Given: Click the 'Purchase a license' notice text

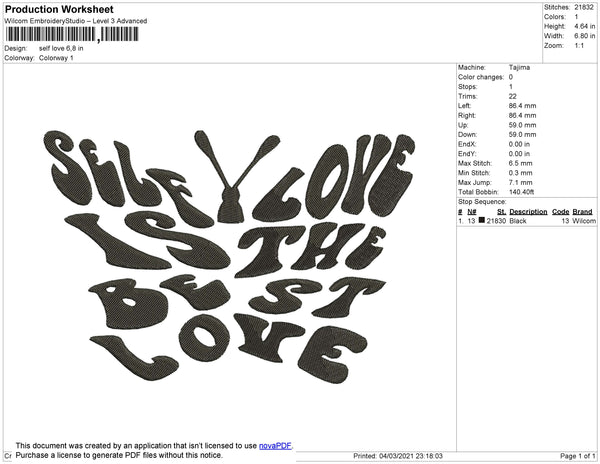Looking at the screenshot, I should point(119,455).
